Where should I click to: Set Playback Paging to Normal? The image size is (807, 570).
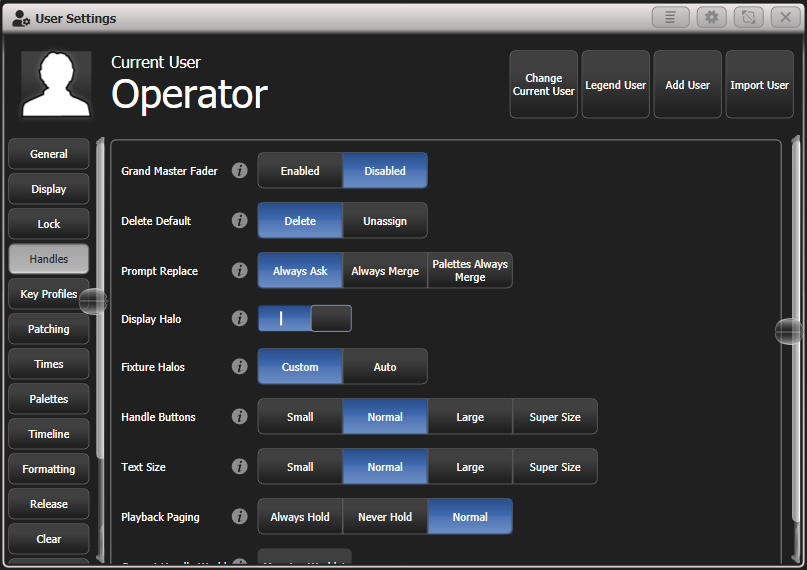tap(470, 516)
